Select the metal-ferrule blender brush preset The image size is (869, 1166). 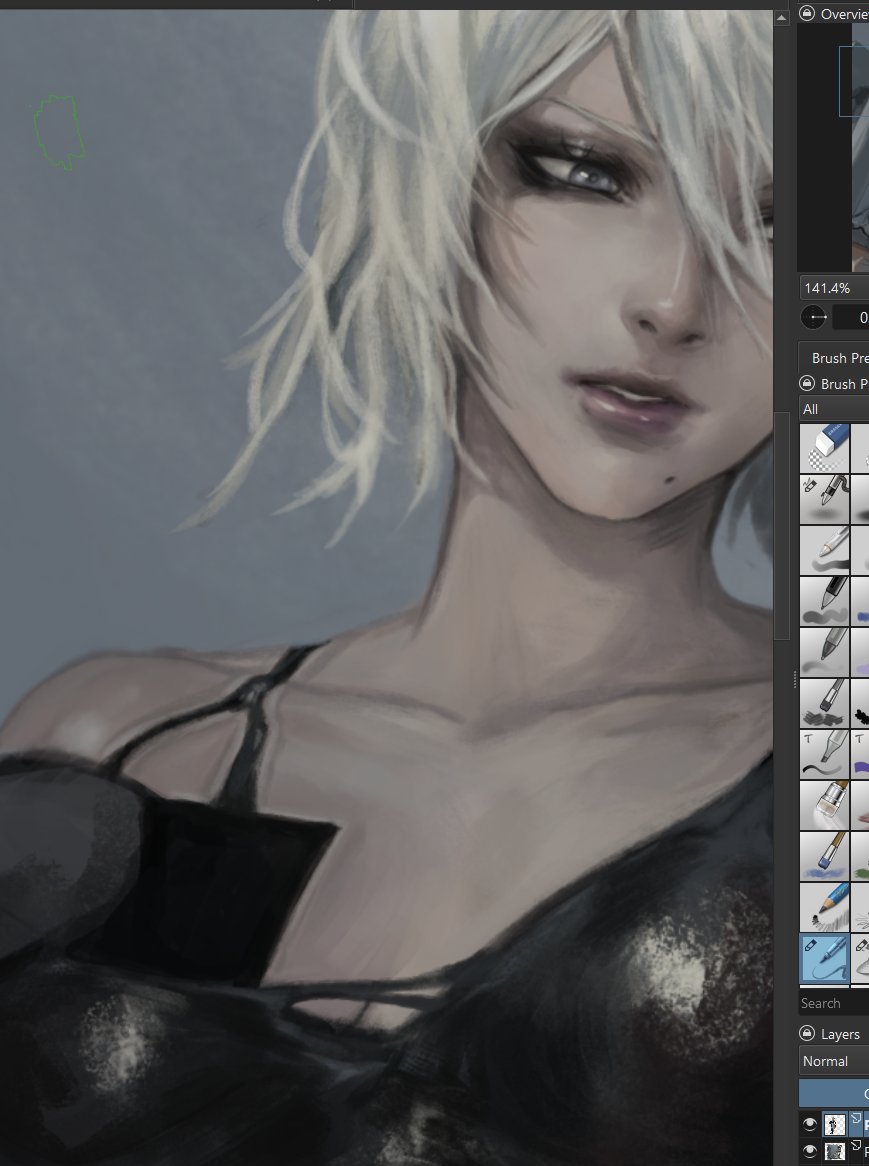pos(824,805)
